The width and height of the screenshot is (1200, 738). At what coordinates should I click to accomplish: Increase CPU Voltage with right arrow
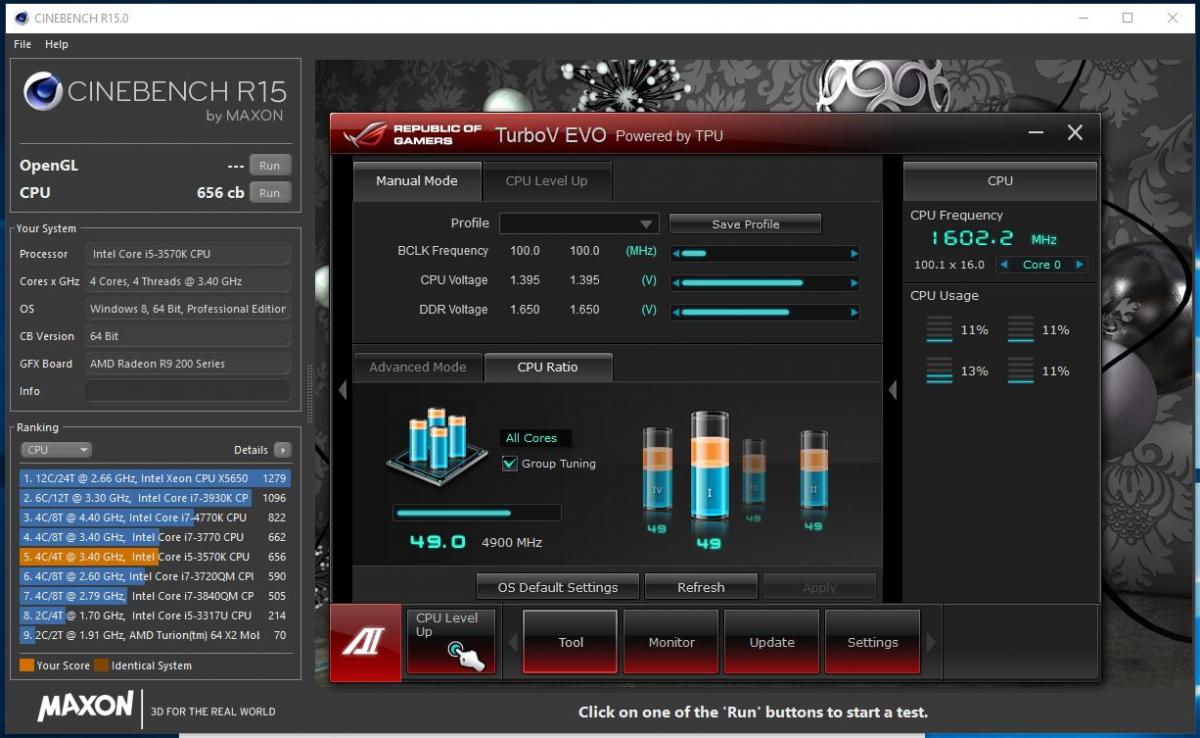click(x=853, y=283)
